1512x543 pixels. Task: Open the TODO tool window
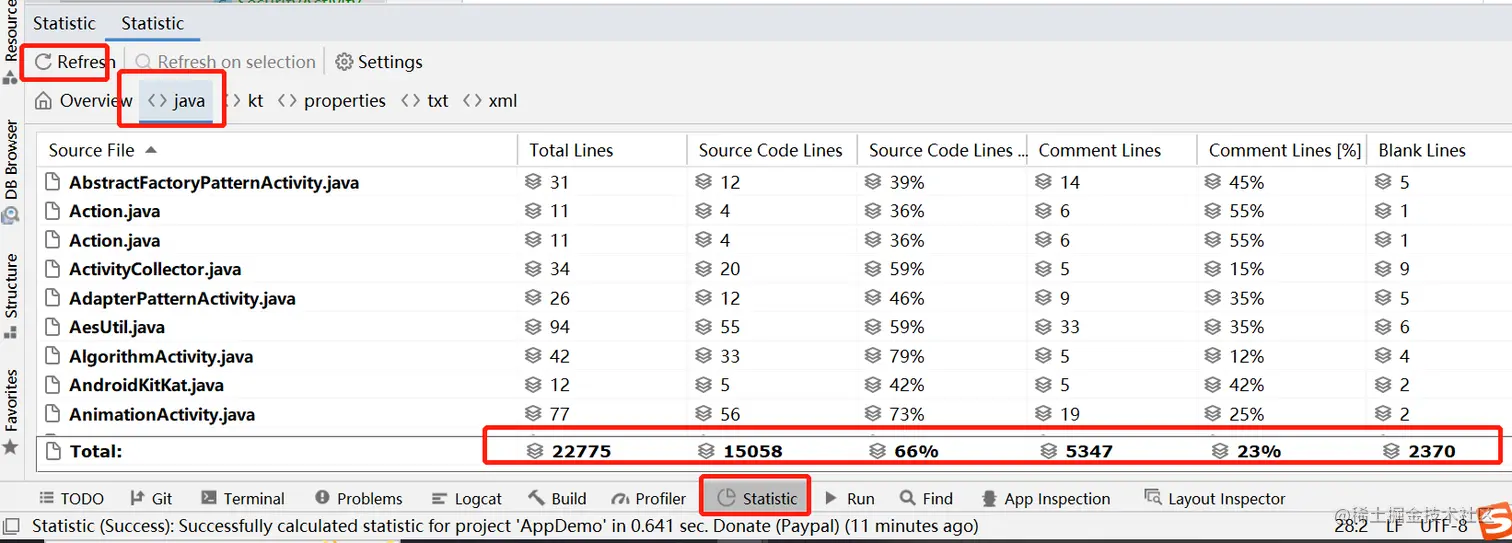[x=71, y=498]
